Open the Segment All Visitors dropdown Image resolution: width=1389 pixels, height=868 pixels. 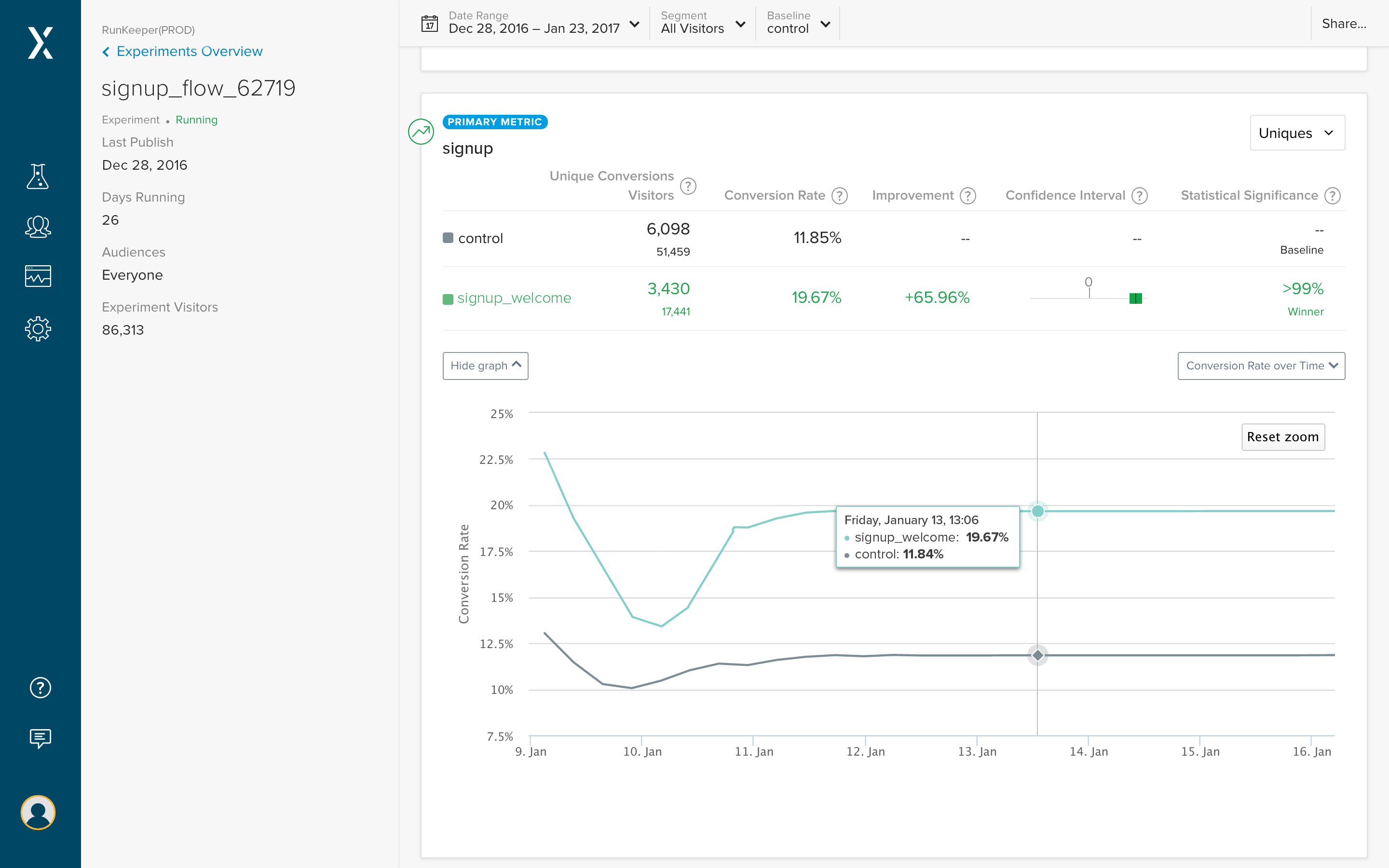coord(703,24)
